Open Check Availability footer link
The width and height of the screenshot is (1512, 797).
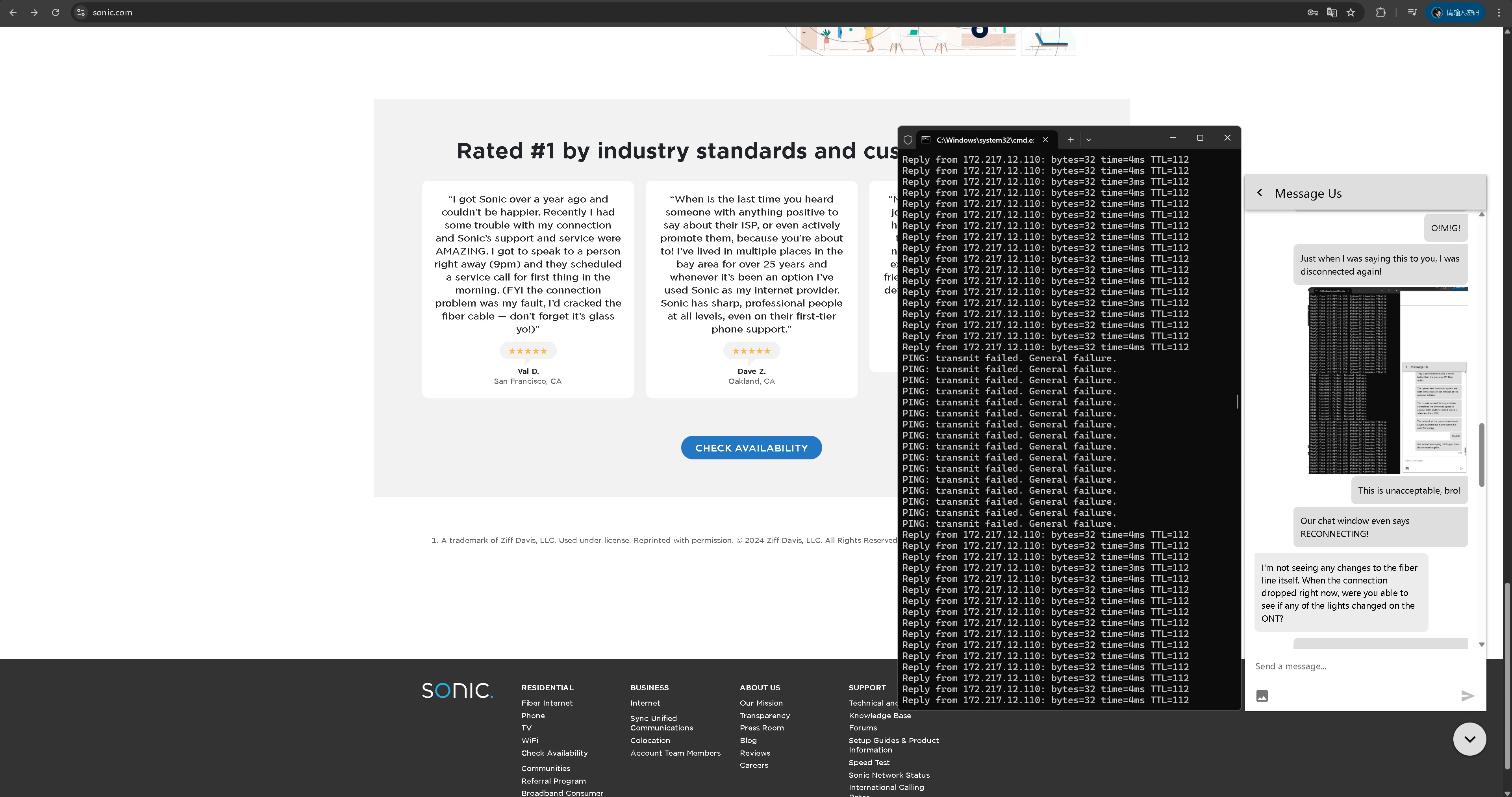(x=554, y=753)
